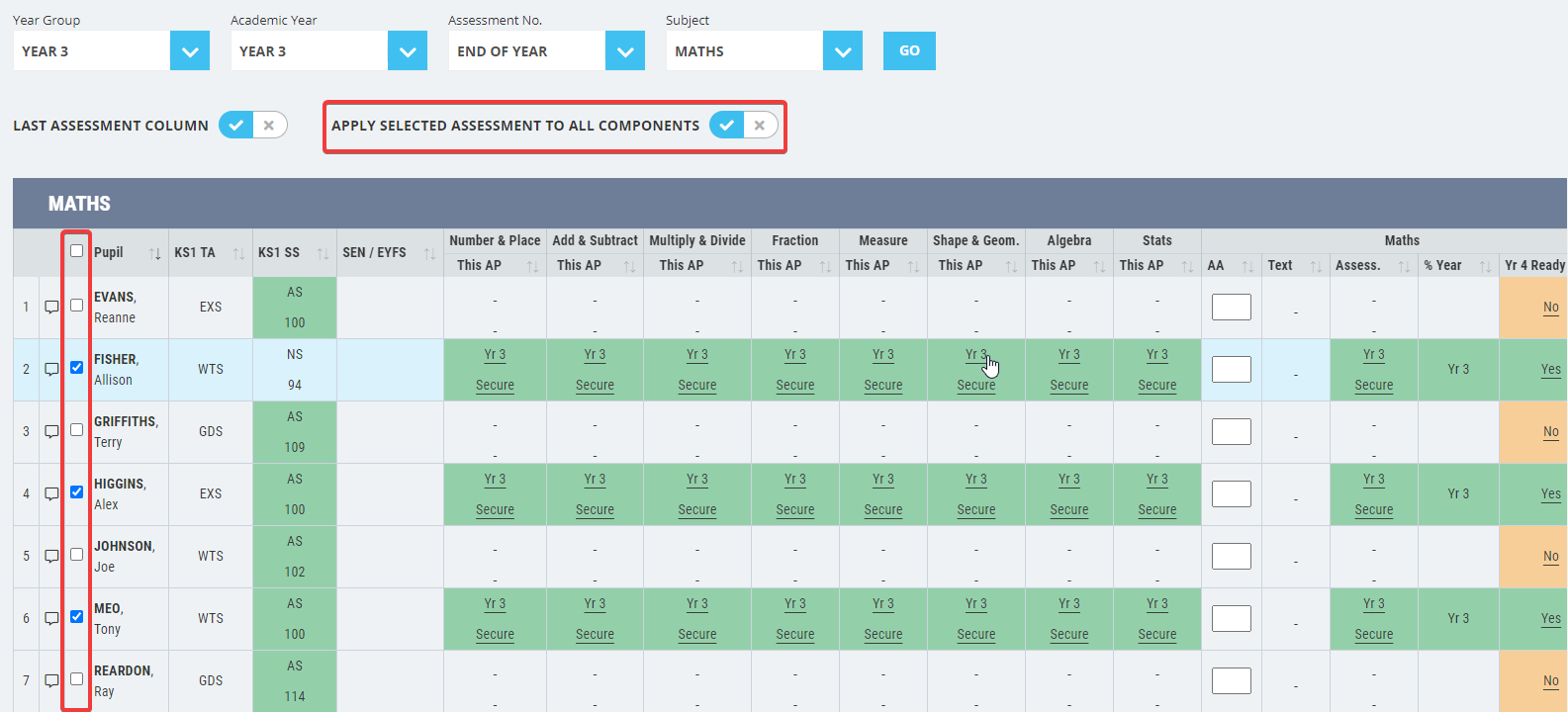This screenshot has width=1568, height=712.
Task: Sort Add & Subtract This AP column
Action: tap(629, 266)
